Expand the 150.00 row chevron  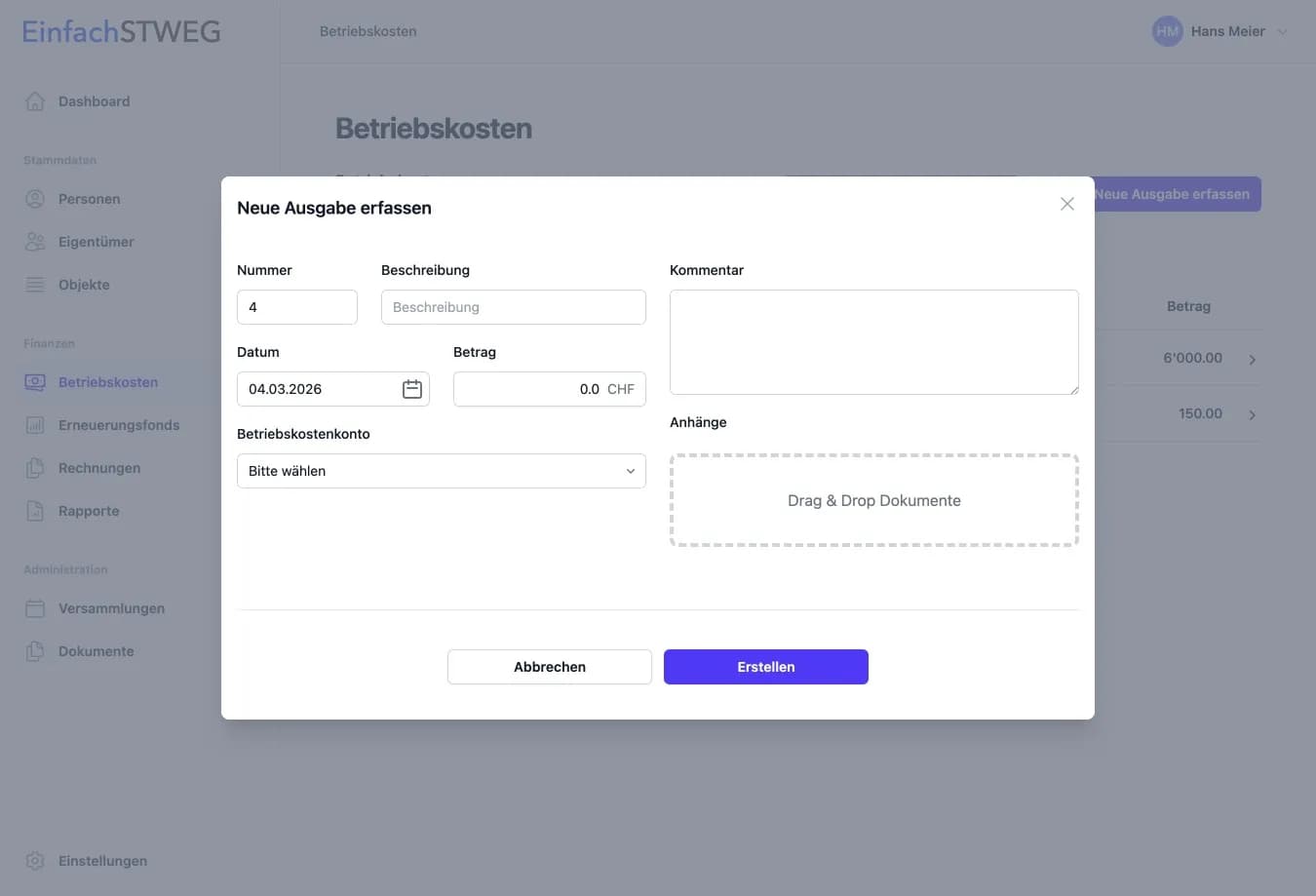(1253, 415)
